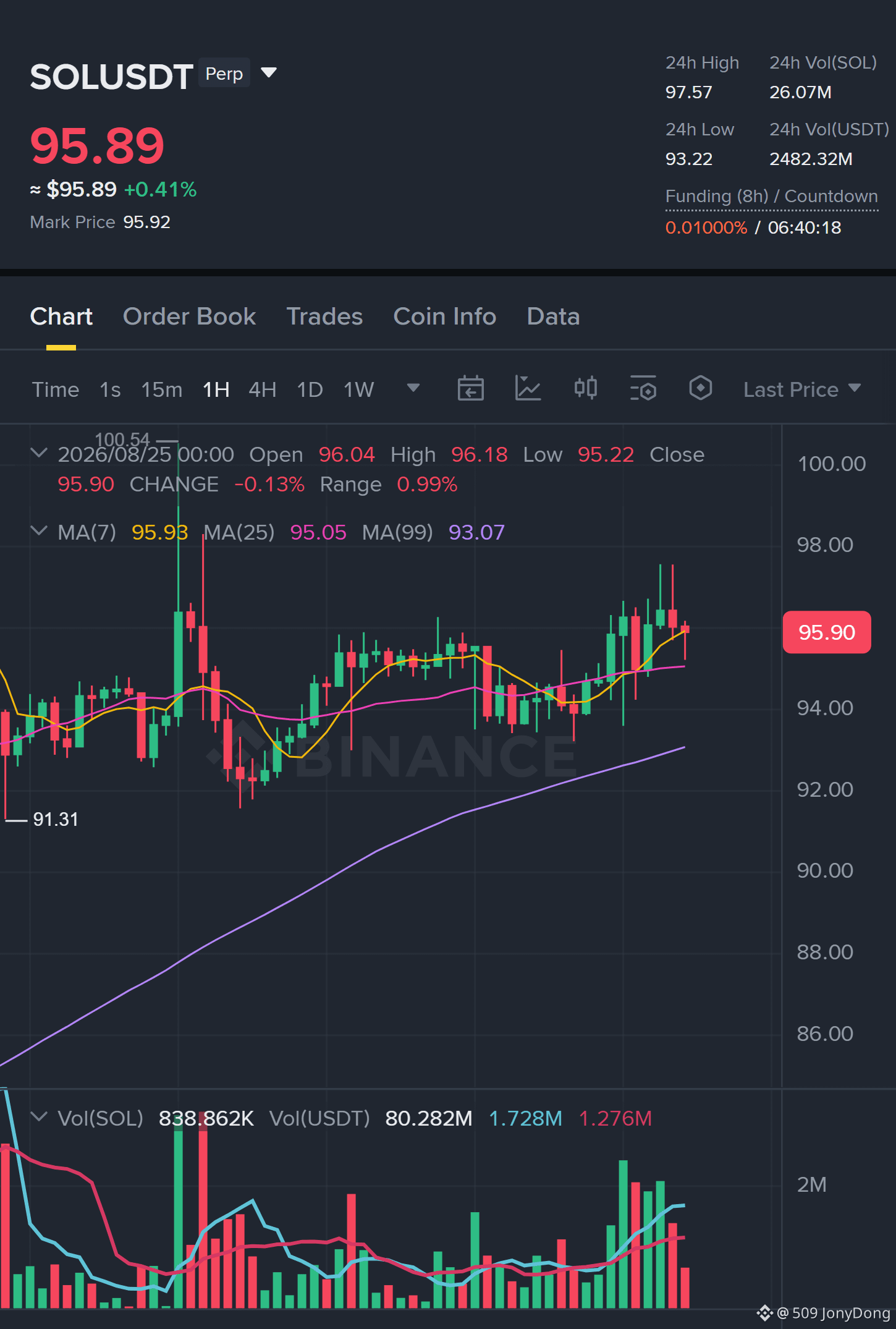Select the 15m timeframe
This screenshot has width=896, height=1329.
click(162, 389)
